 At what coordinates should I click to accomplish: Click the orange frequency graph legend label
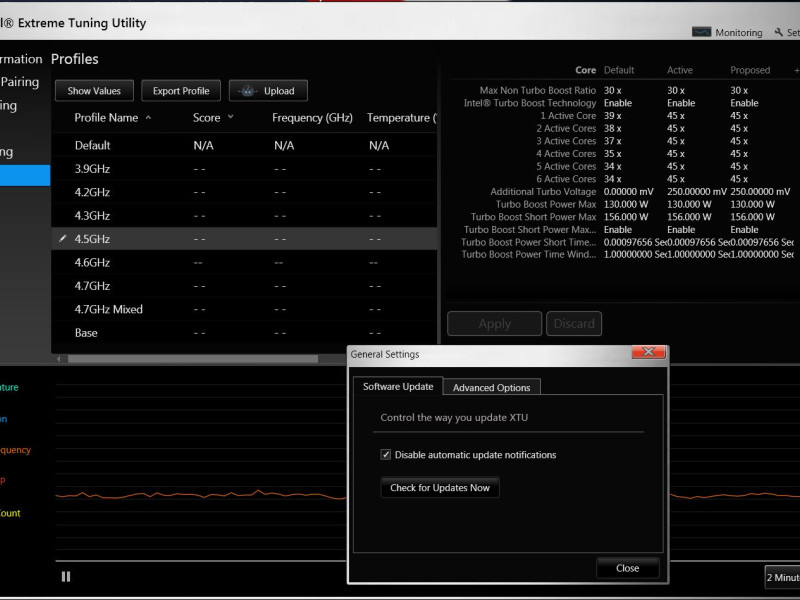pos(15,450)
